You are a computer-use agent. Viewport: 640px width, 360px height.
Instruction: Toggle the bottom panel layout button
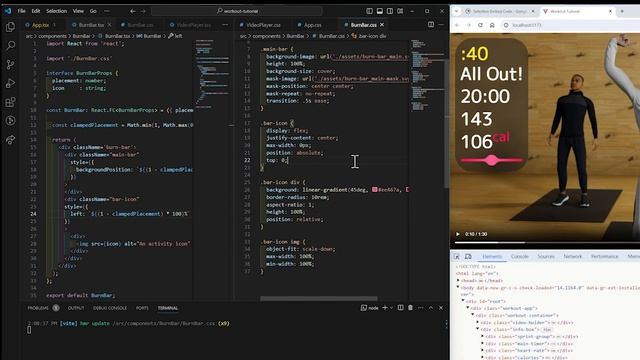tap(380, 11)
